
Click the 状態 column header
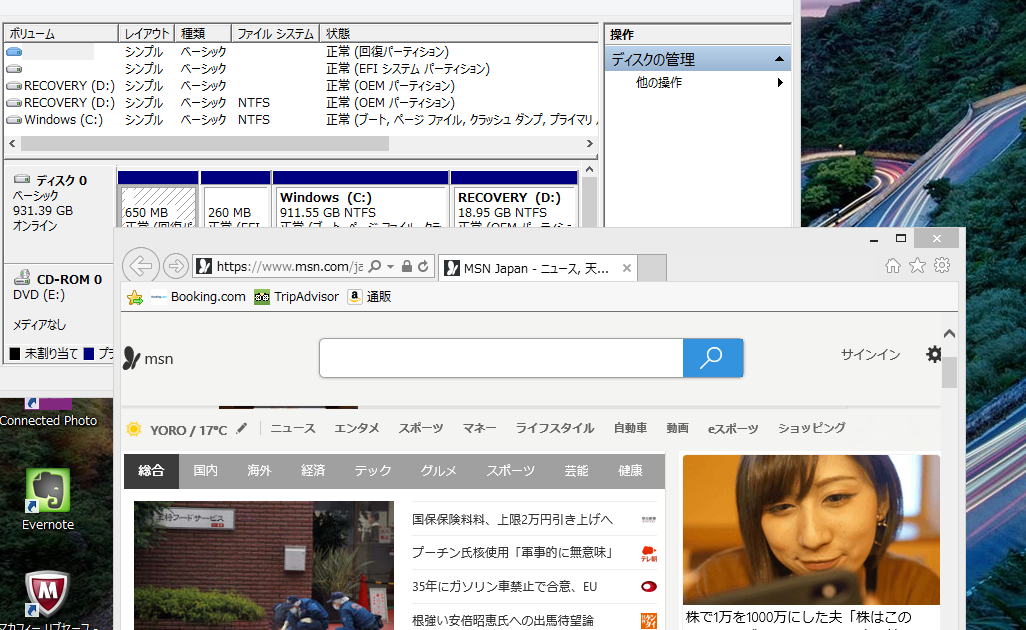[x=459, y=33]
